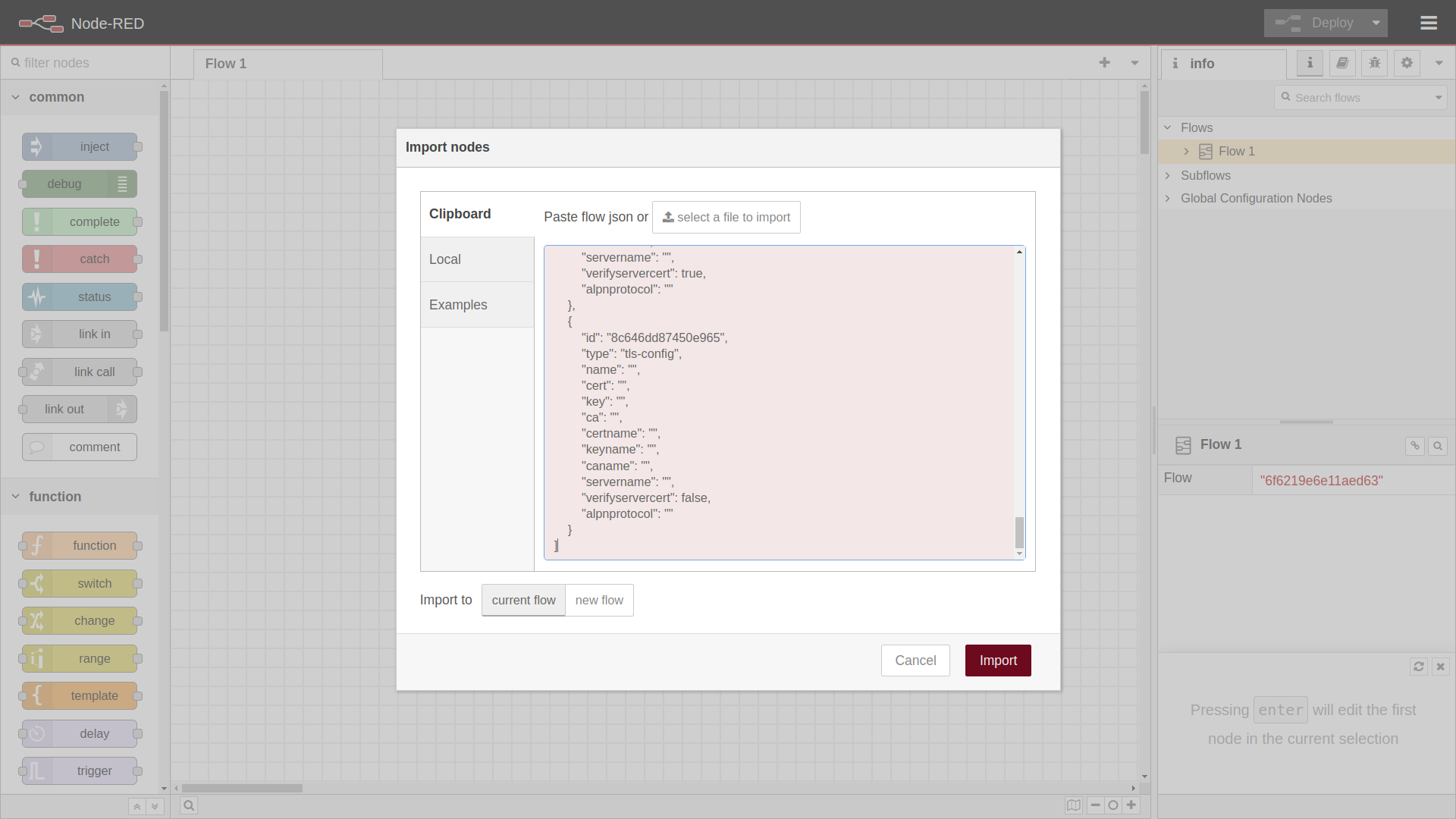Select the Clipboard tab in Import dialog
The width and height of the screenshot is (1456, 819).
[x=477, y=214]
